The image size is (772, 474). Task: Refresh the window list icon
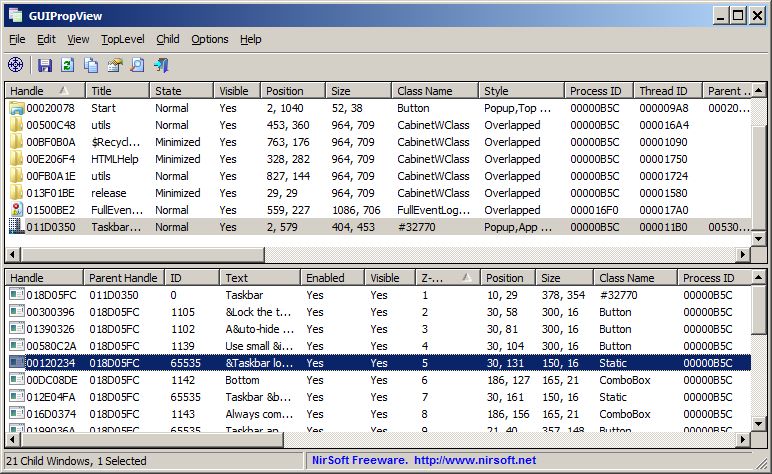[x=67, y=65]
